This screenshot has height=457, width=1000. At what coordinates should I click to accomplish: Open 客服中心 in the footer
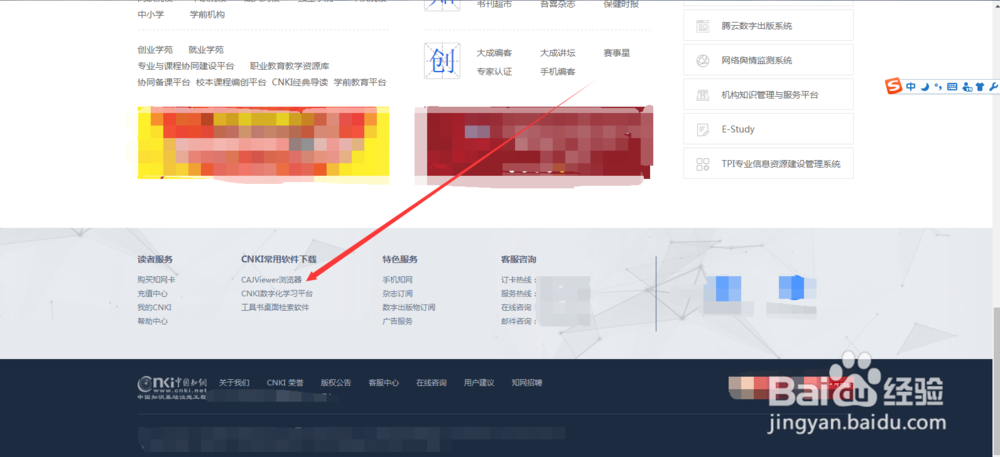(384, 383)
